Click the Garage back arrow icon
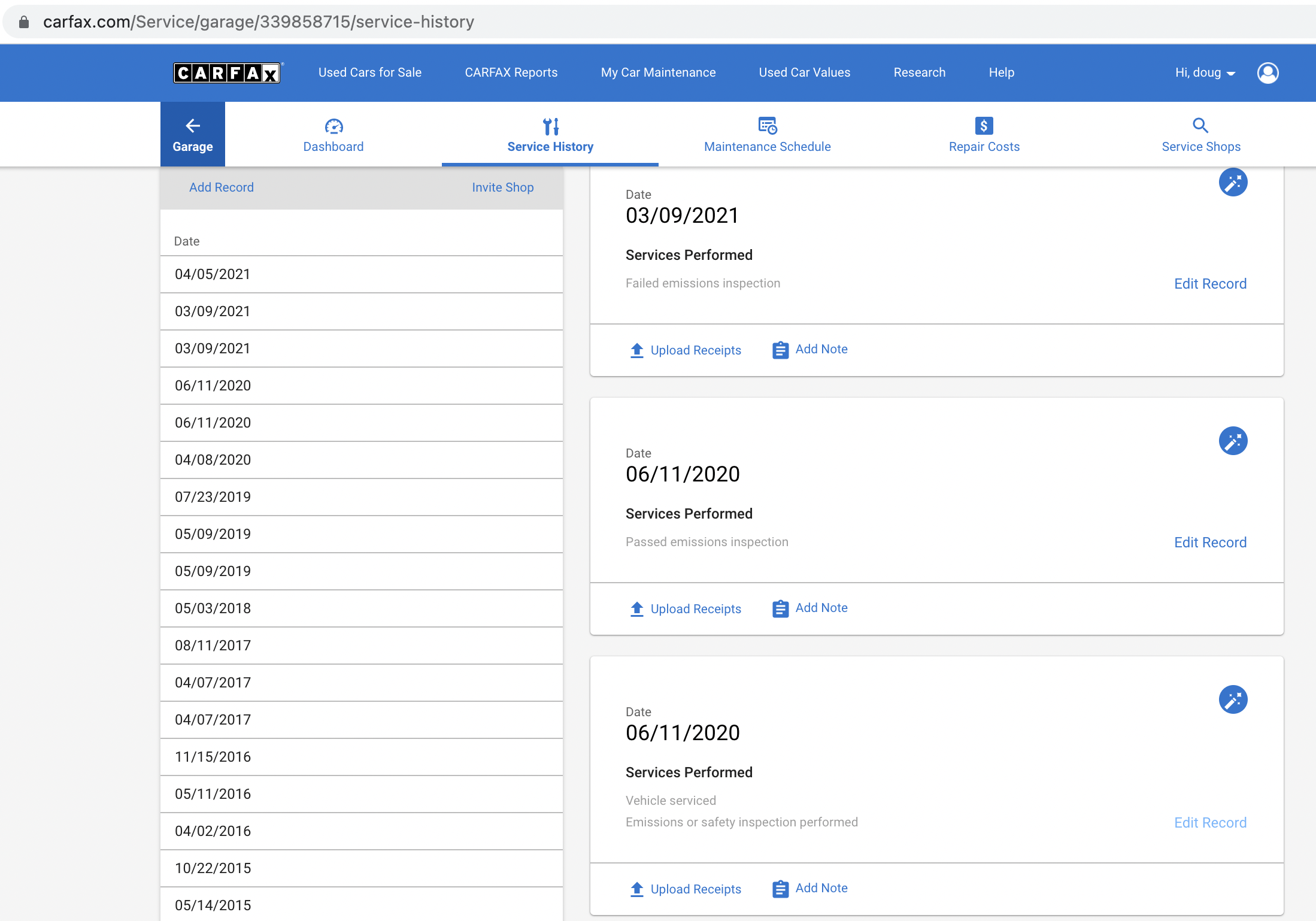 [193, 126]
